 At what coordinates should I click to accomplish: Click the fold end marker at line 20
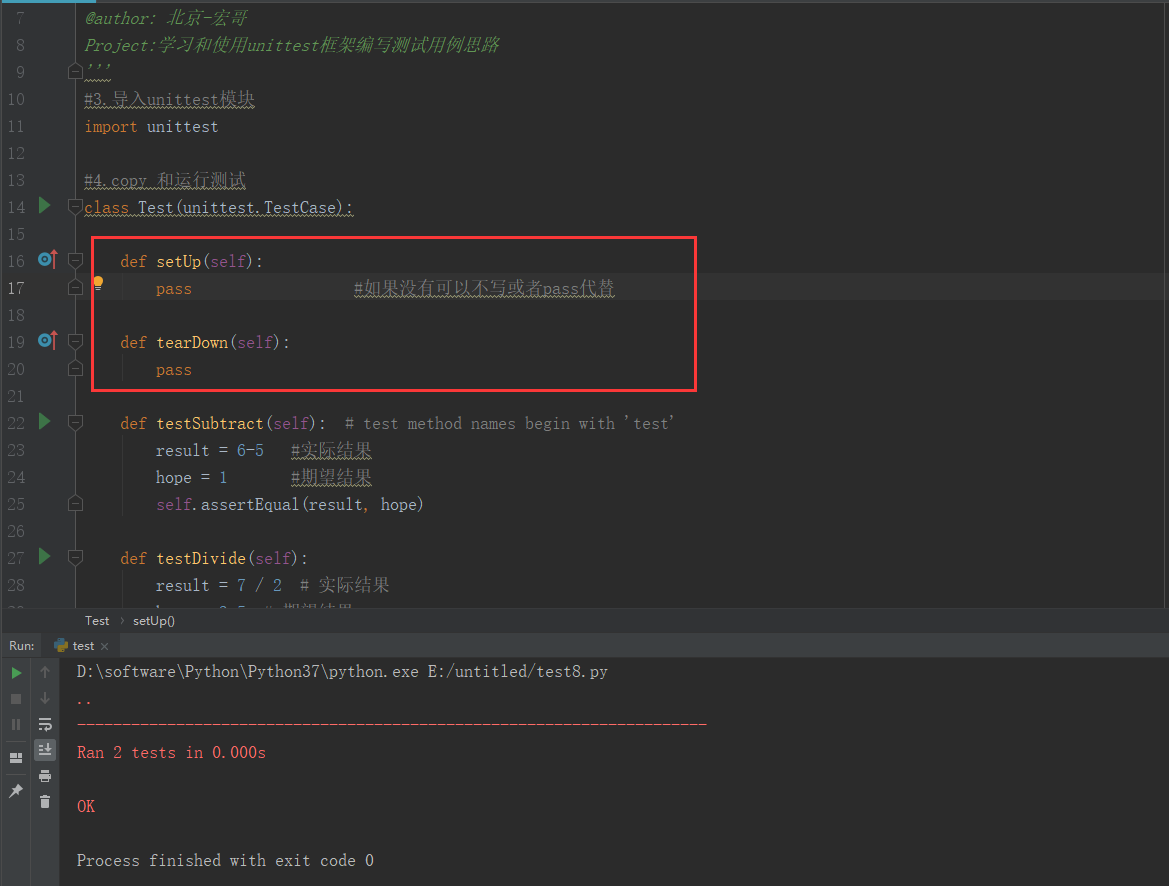(75, 368)
